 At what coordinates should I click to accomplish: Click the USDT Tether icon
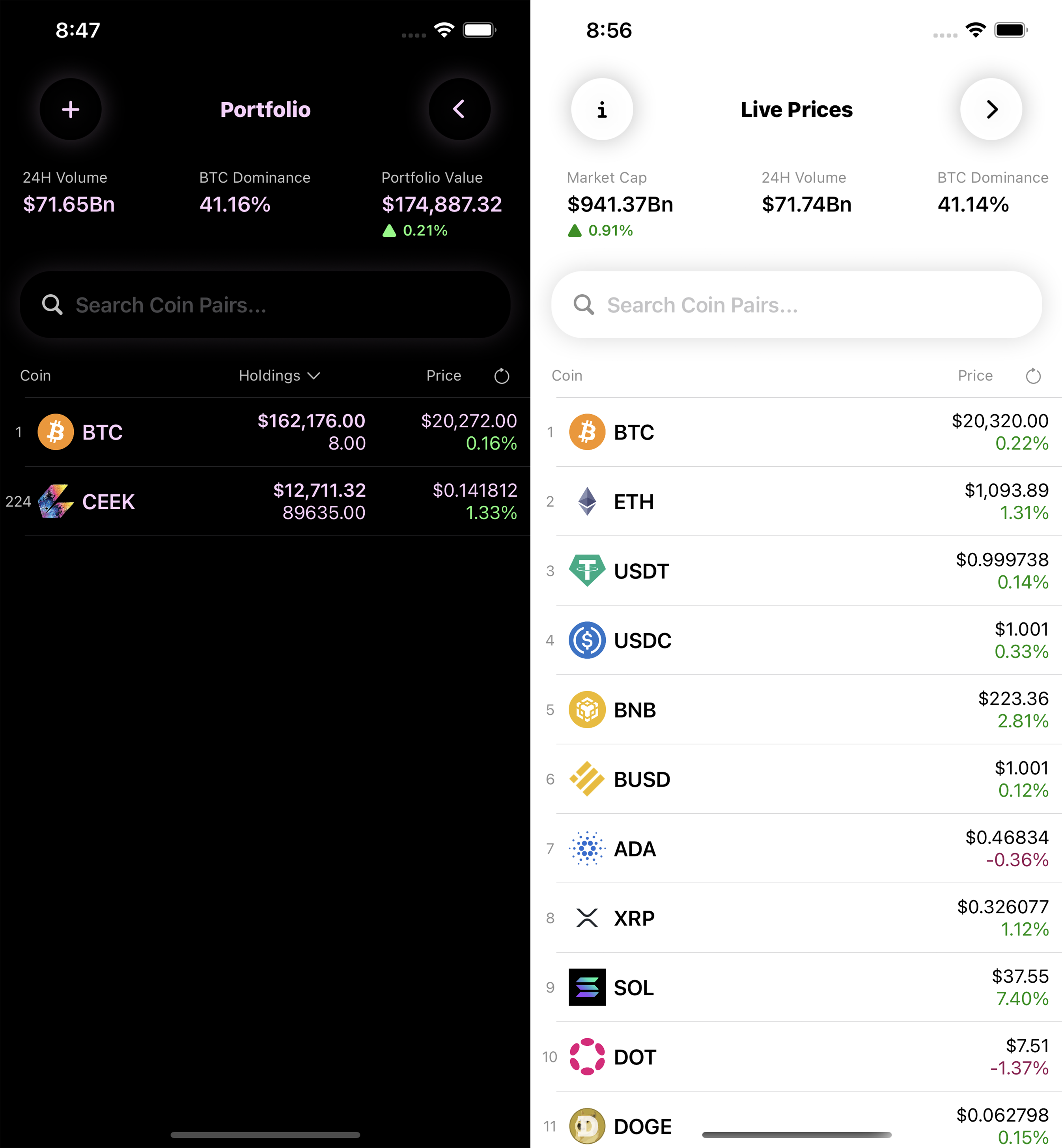tap(587, 571)
